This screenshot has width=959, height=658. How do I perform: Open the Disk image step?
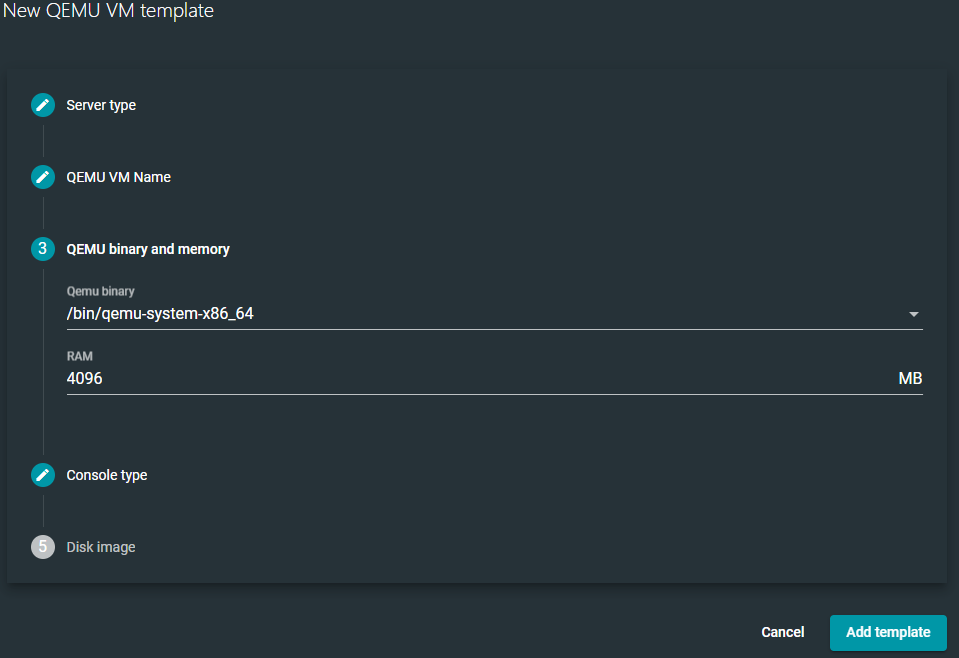[x=101, y=547]
